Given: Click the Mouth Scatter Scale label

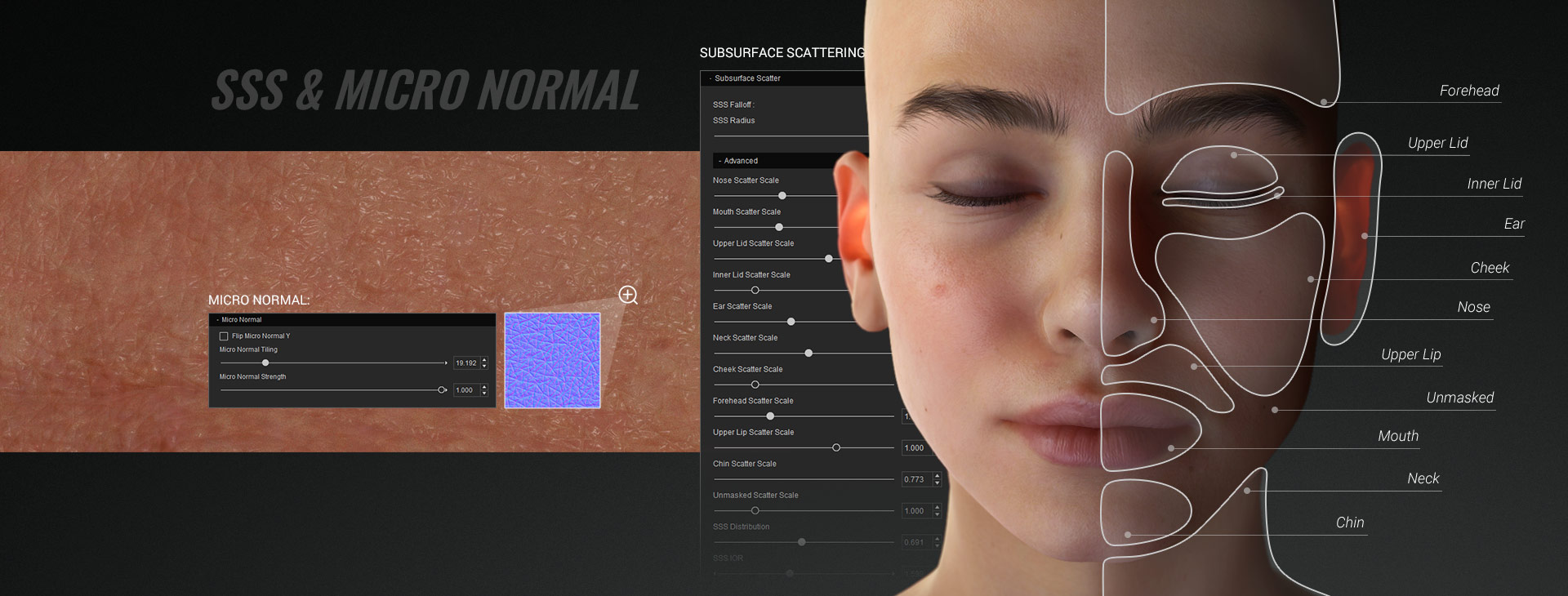Looking at the screenshot, I should tap(746, 211).
